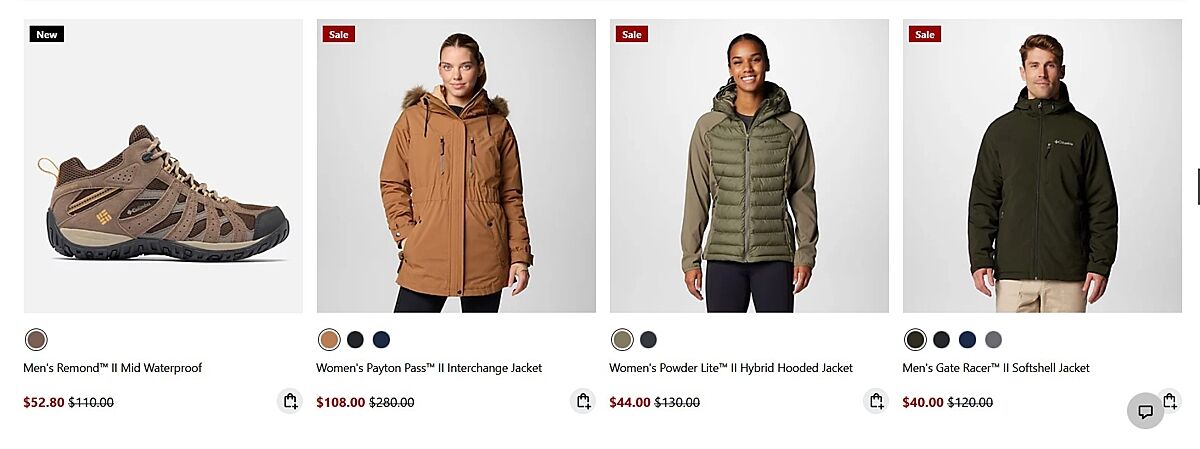The width and height of the screenshot is (1200, 449).
Task: Open Women's Powder Lite II Hybrid Hooded Jacket
Action: click(x=731, y=368)
